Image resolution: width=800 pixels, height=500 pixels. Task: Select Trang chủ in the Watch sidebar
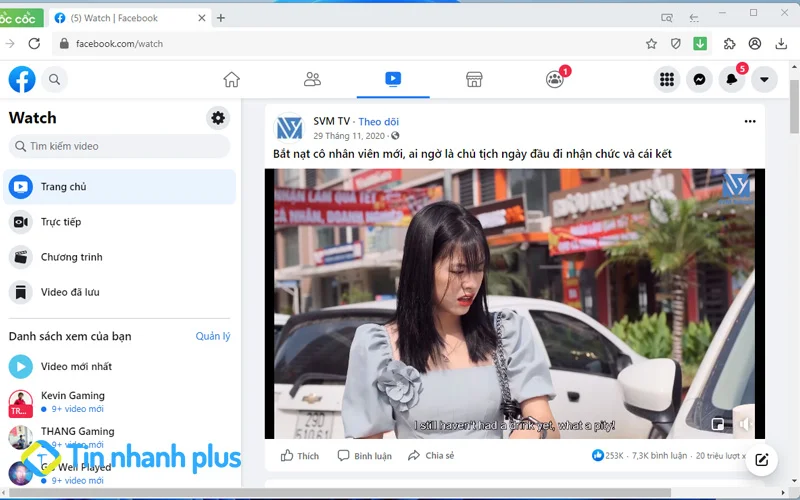click(119, 187)
